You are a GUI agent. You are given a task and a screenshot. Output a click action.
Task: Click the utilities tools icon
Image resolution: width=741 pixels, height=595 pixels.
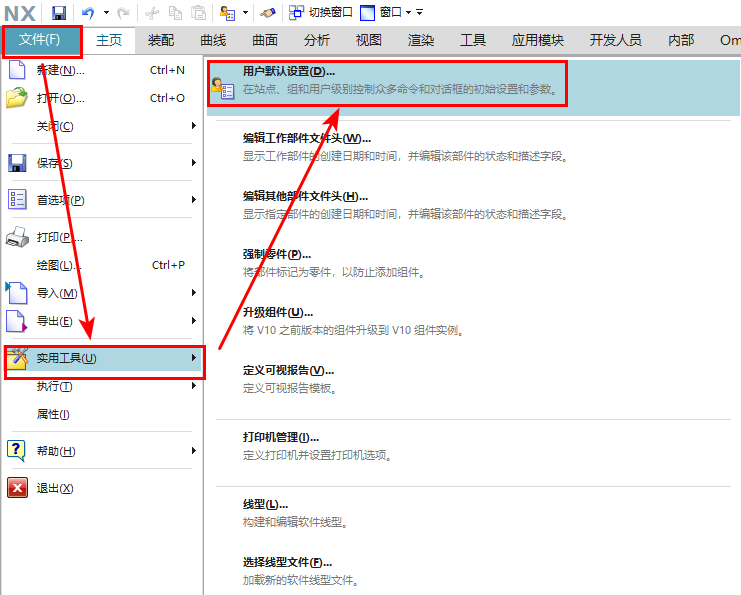pos(17,358)
